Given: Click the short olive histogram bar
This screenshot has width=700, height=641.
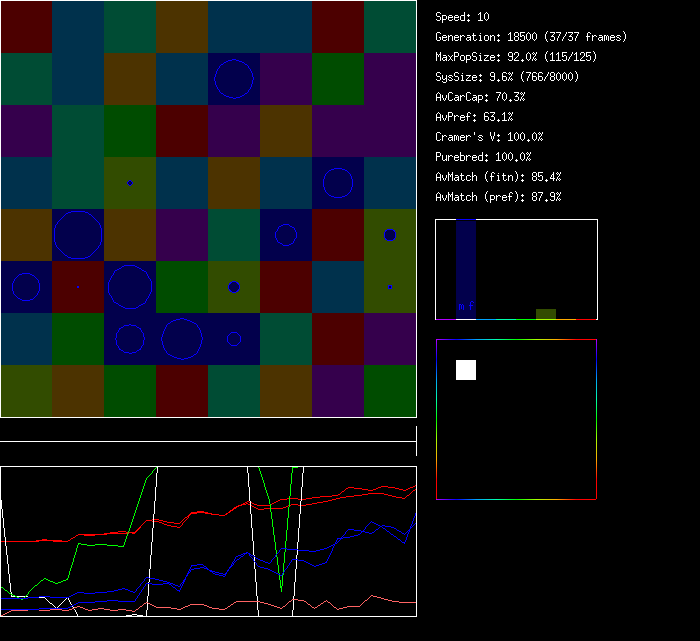Looking at the screenshot, I should click(x=546, y=314).
